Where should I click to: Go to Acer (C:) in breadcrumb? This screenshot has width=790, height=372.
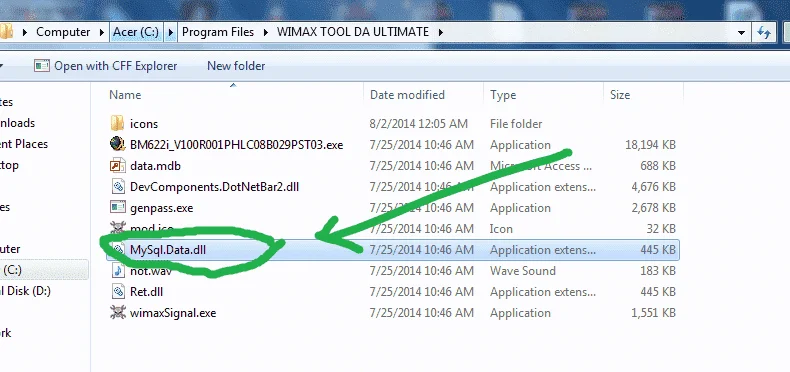pos(136,32)
